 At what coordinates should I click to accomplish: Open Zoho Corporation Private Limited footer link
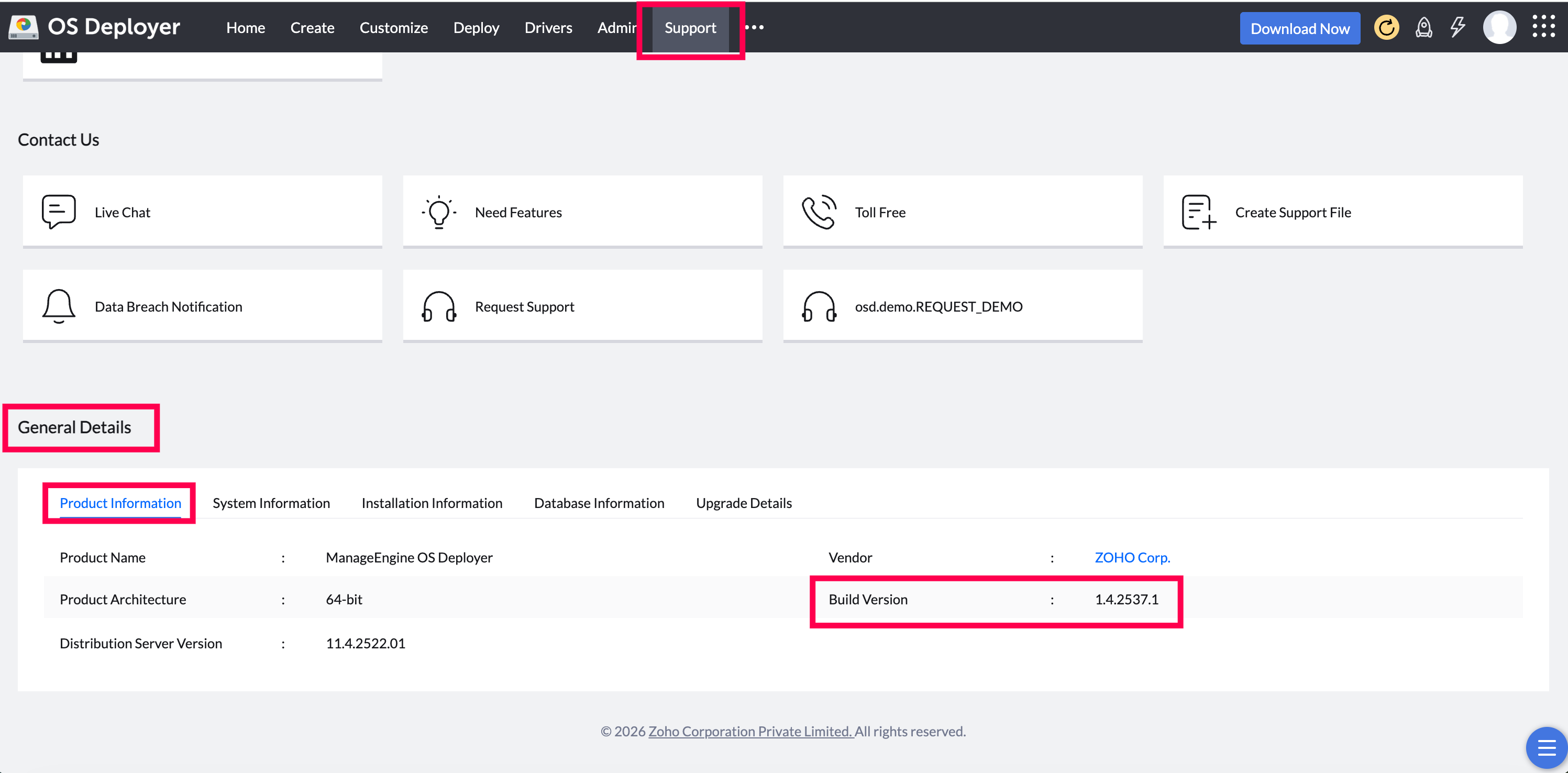[x=750, y=731]
